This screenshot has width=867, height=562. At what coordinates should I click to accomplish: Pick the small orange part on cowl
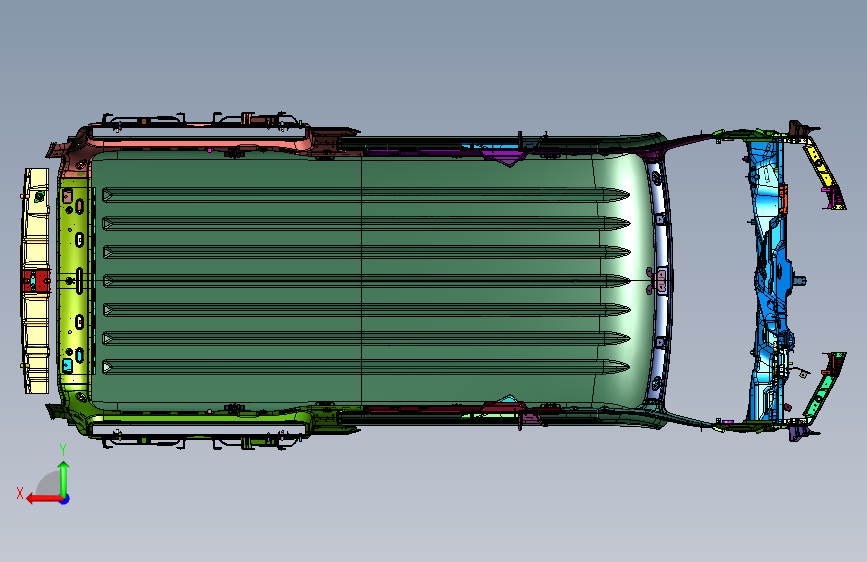tap(784, 199)
